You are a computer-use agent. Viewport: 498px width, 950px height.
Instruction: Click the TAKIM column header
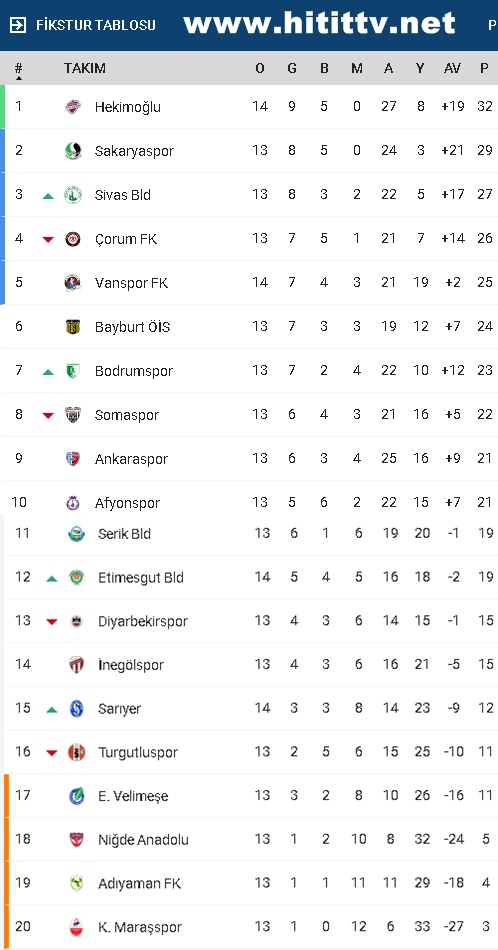click(85, 68)
